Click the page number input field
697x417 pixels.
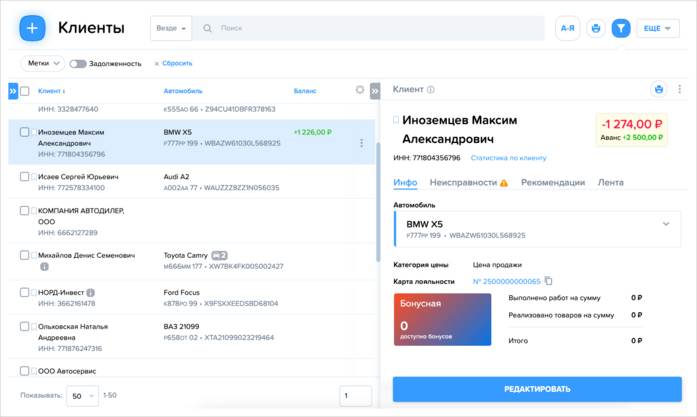tap(355, 396)
